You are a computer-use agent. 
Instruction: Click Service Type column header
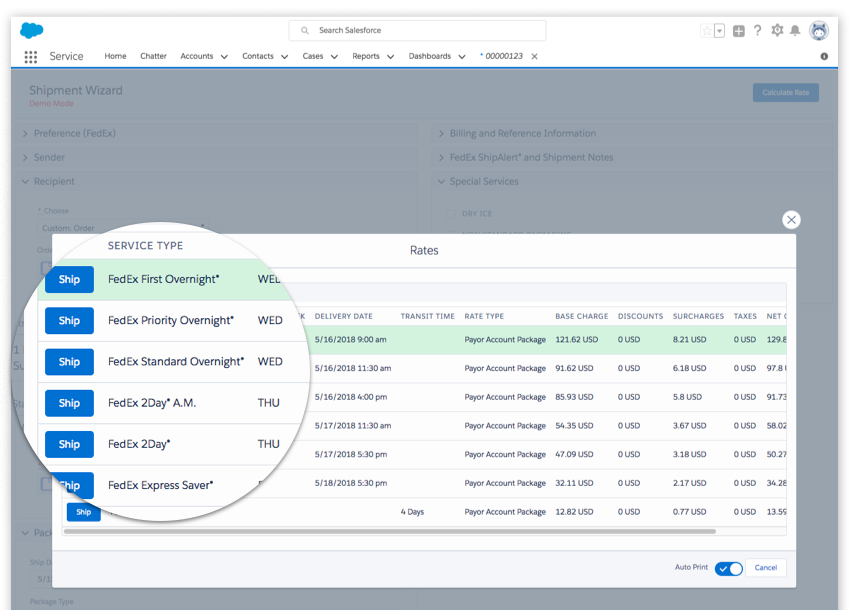click(145, 246)
